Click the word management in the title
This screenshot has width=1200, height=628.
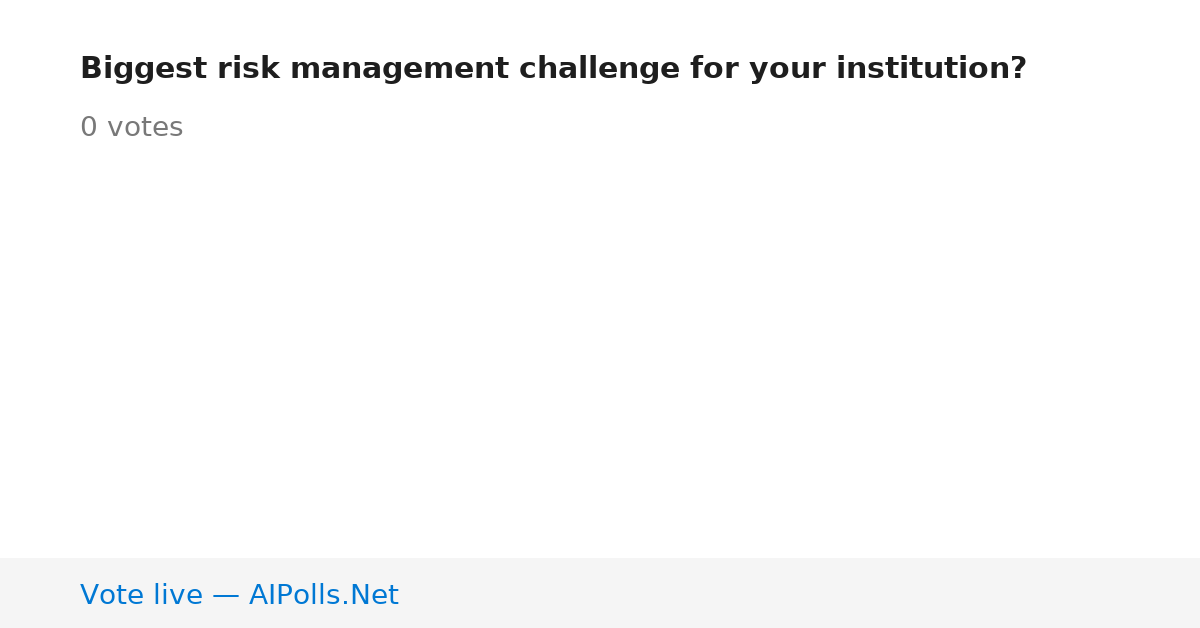pos(399,69)
